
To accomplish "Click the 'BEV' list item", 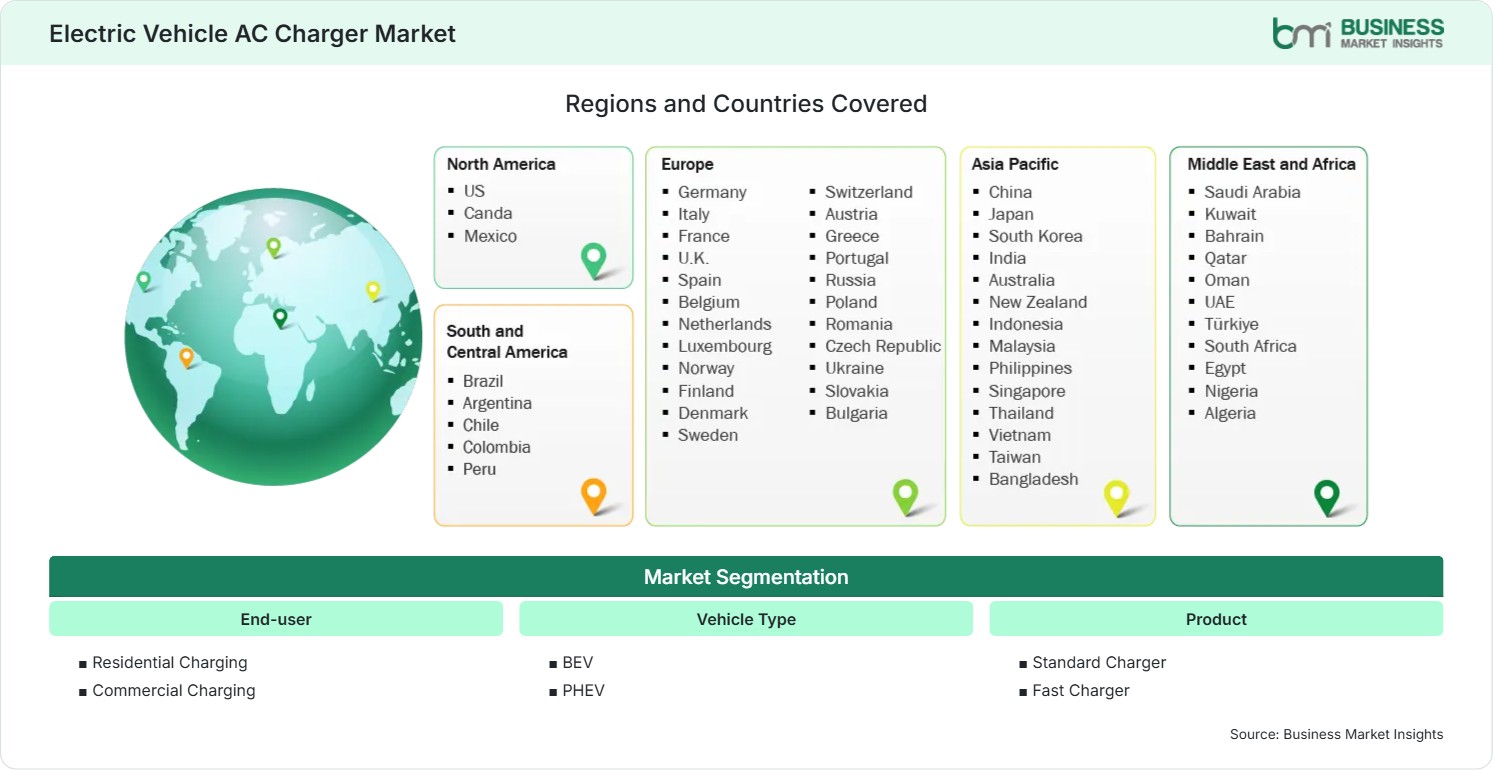I will click(x=578, y=662).
